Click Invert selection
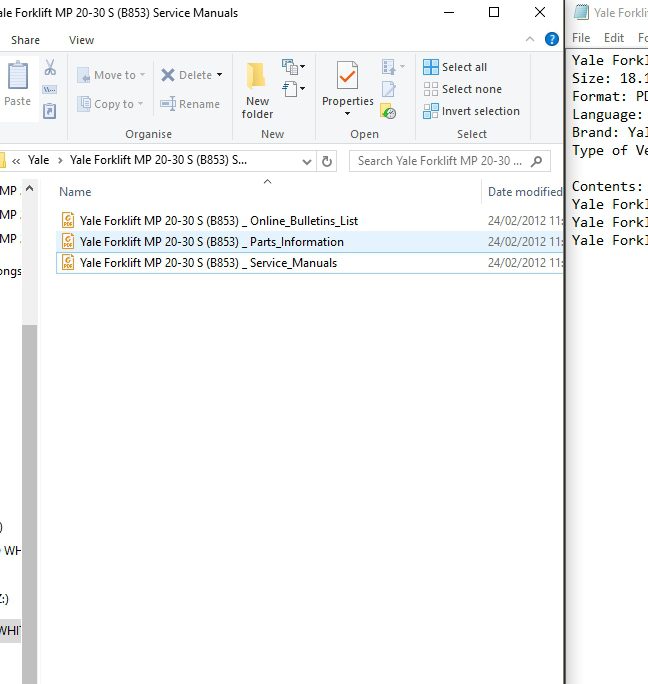The height and width of the screenshot is (684, 648). [471, 111]
